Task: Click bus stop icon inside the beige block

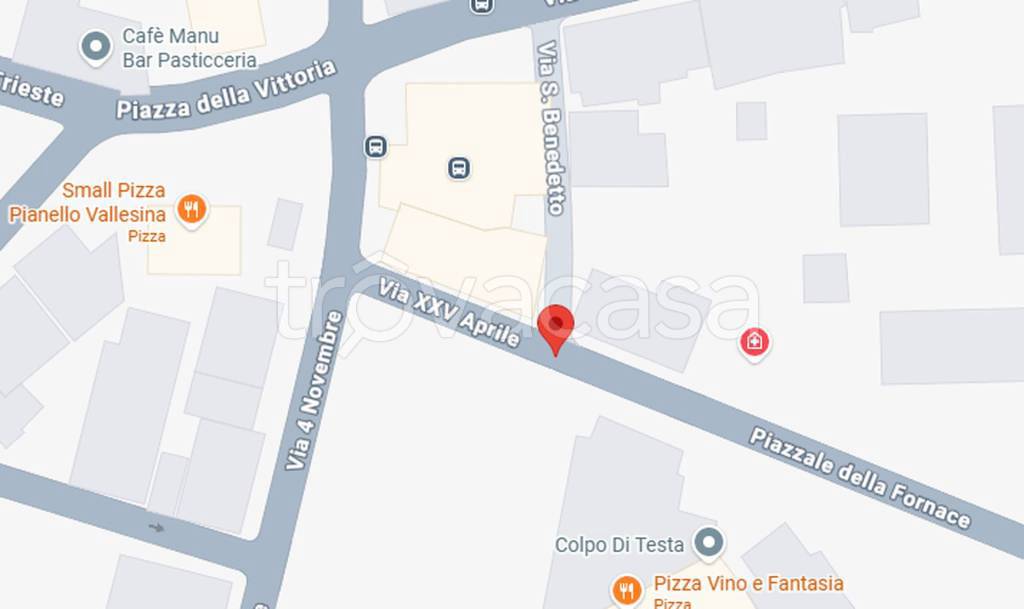Action: click(458, 168)
